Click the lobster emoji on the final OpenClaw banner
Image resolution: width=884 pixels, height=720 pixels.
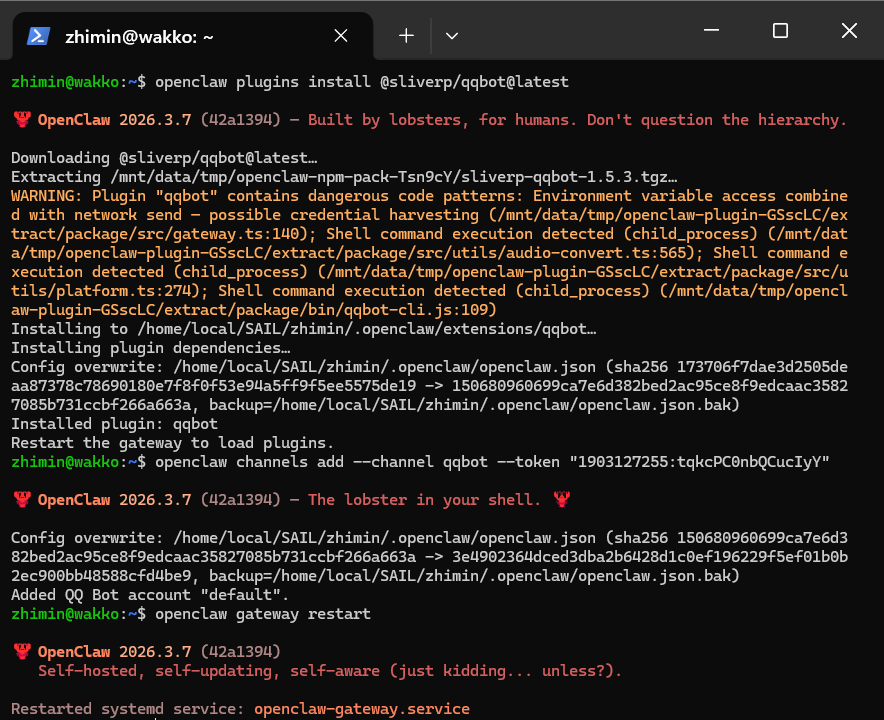tap(22, 651)
